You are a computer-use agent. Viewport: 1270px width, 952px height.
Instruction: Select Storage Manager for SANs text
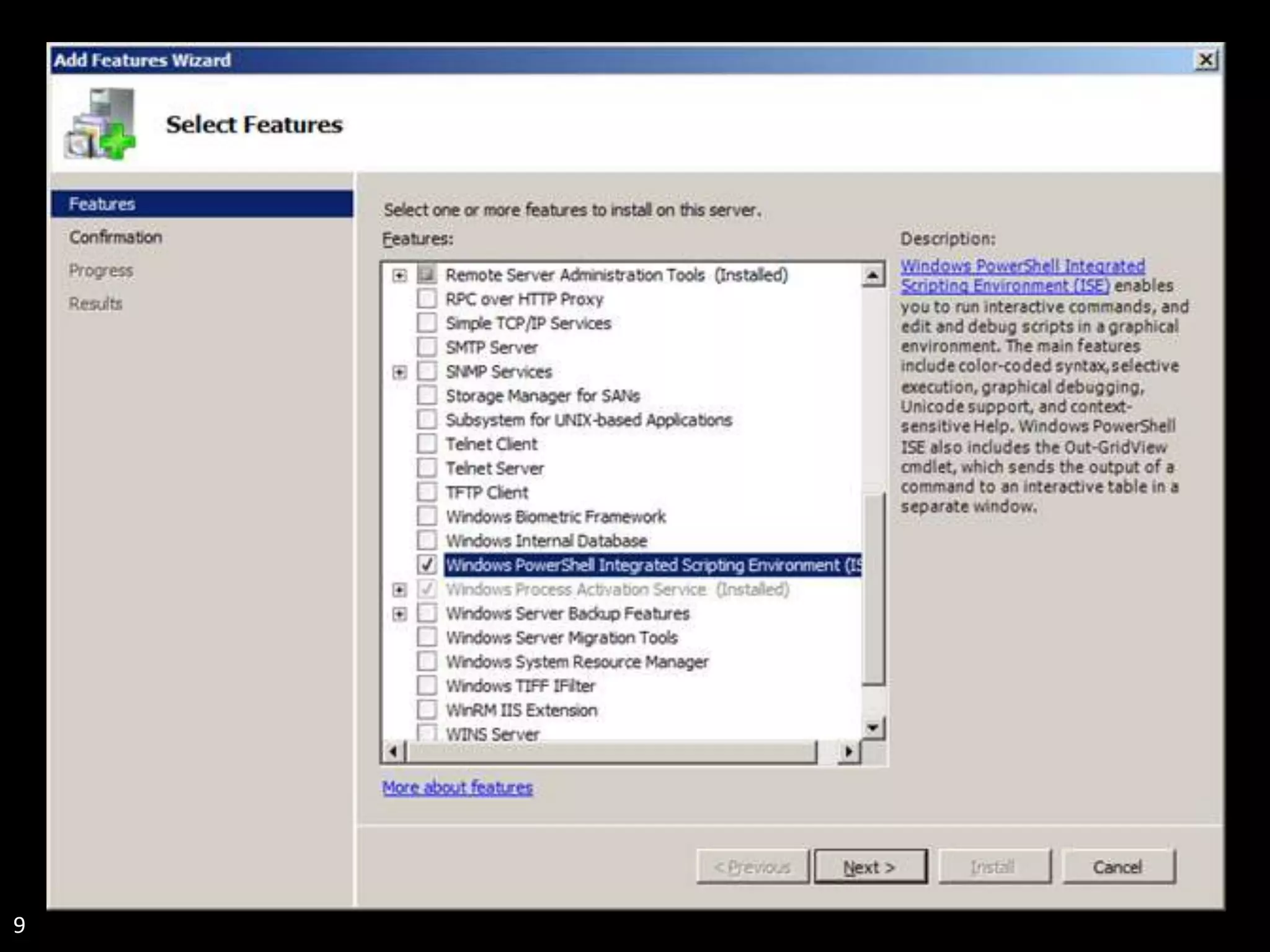point(543,395)
